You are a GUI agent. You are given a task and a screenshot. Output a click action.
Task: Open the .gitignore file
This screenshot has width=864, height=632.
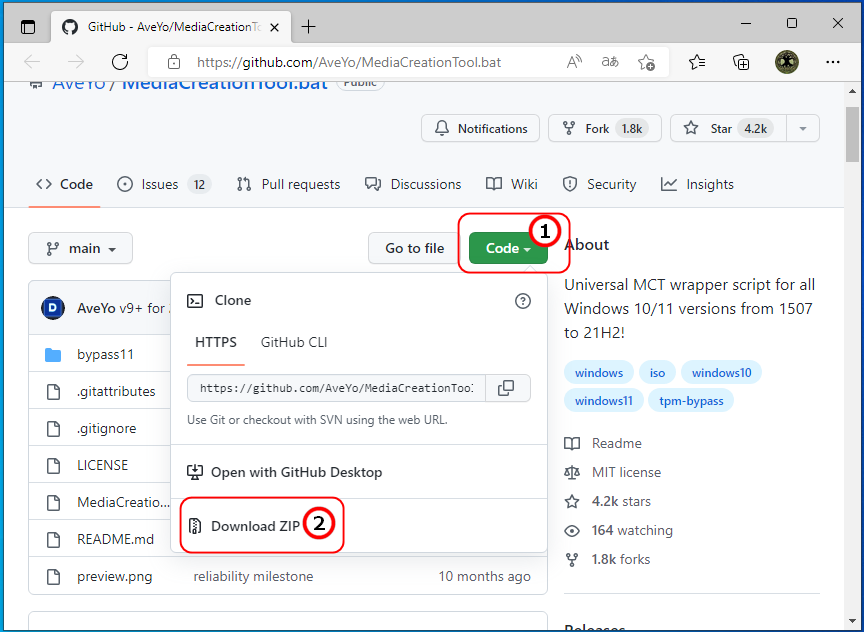pos(106,428)
